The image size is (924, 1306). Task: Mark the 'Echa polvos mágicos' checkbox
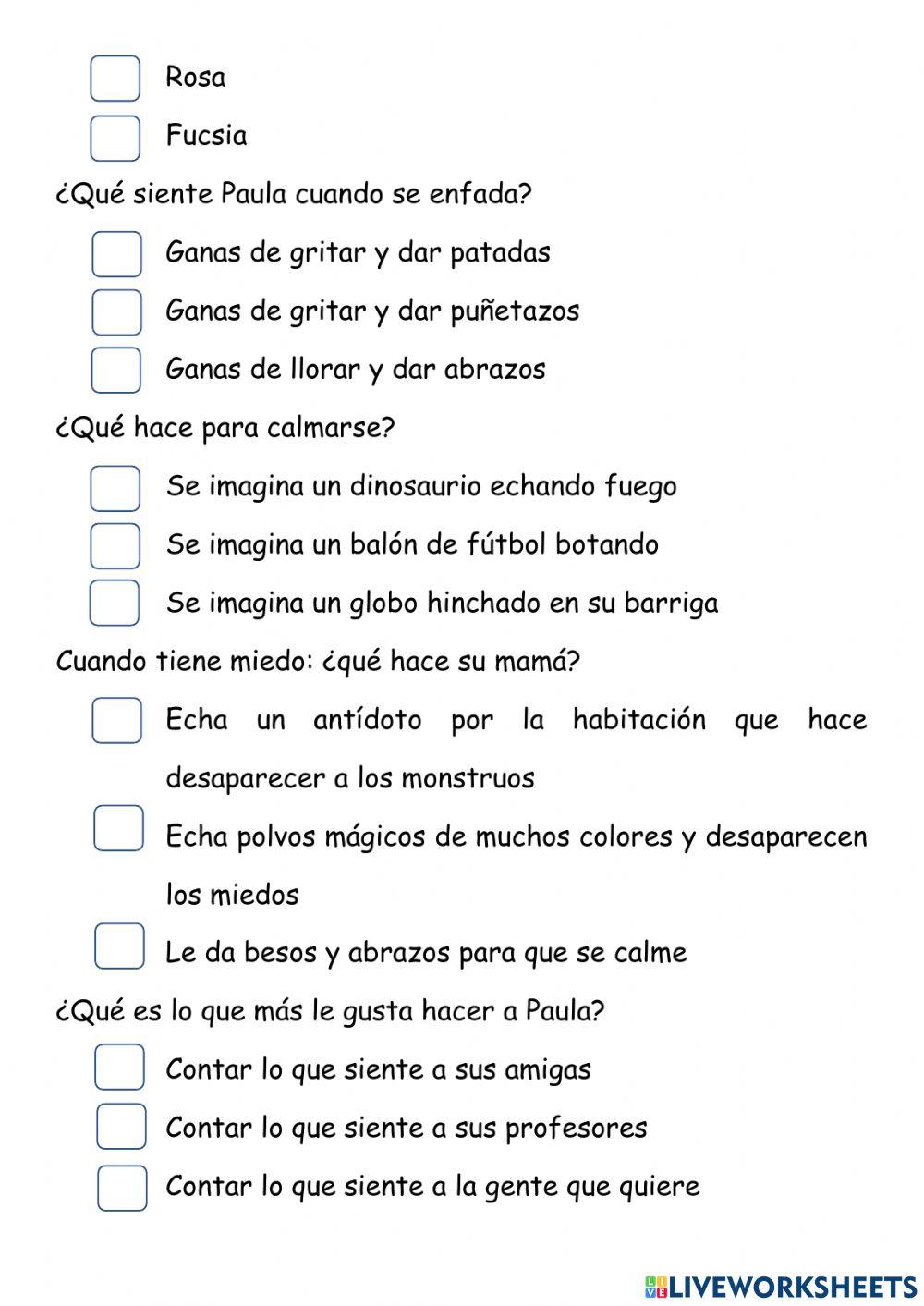(x=119, y=828)
